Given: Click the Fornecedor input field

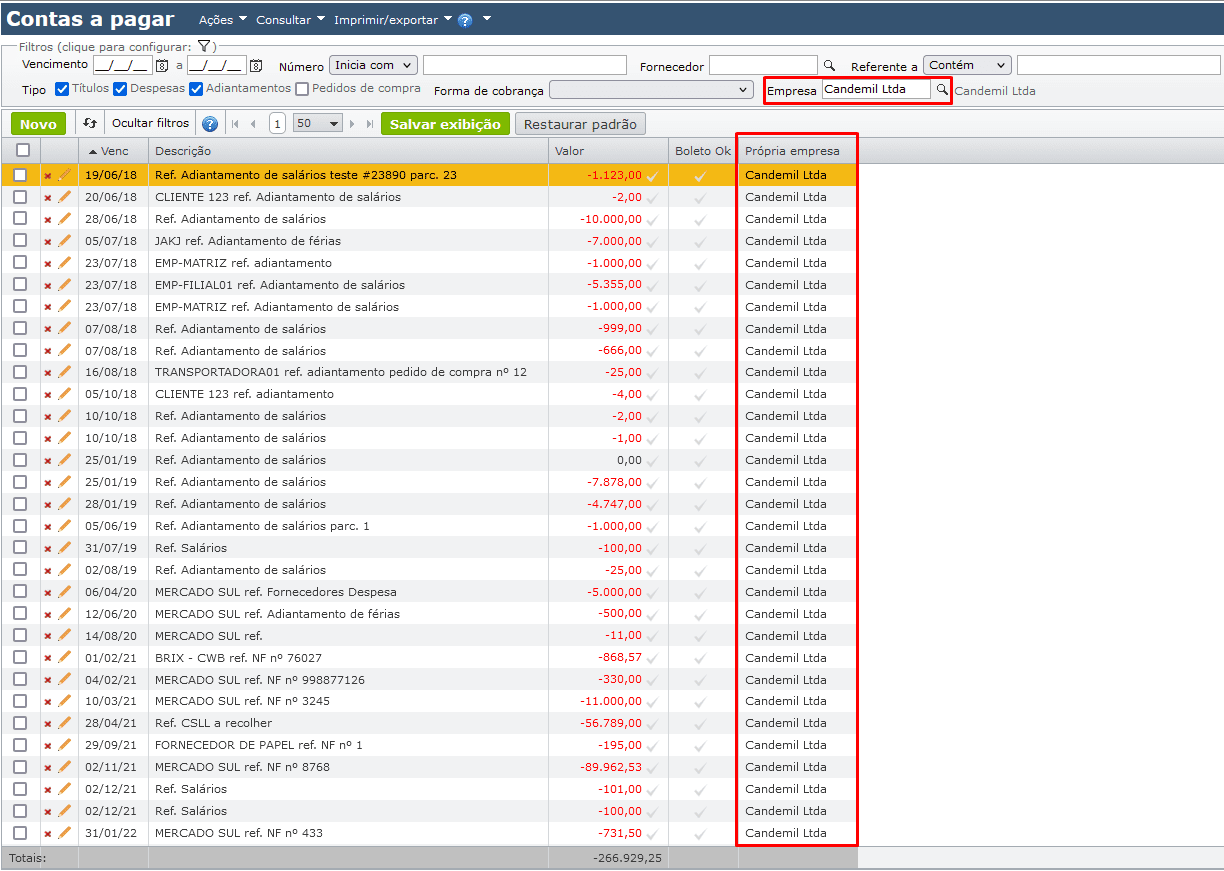Looking at the screenshot, I should (x=764, y=66).
